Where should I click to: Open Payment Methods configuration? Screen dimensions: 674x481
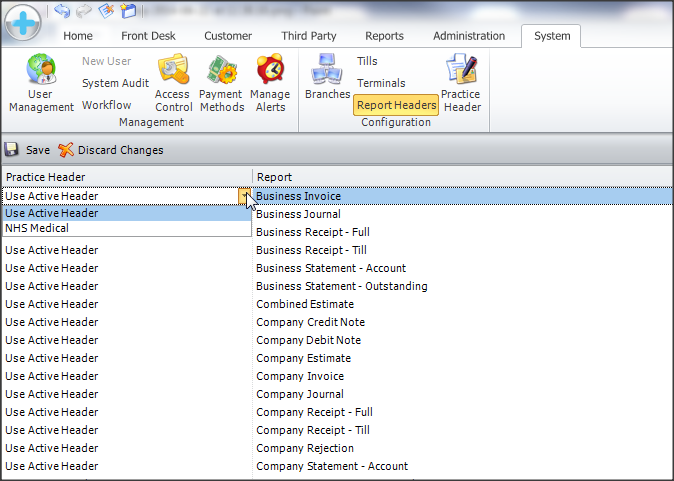tap(221, 84)
